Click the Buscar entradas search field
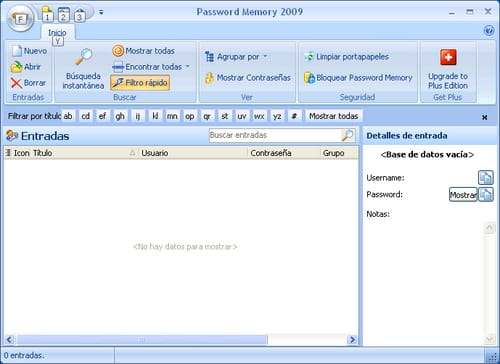Screen dimensions: 500x364 coord(274,135)
